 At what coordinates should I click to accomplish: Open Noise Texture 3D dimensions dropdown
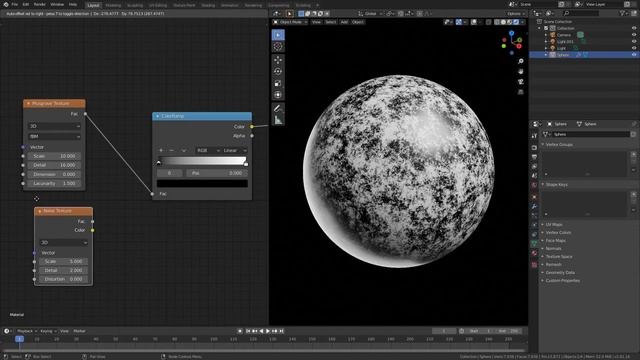pos(64,242)
